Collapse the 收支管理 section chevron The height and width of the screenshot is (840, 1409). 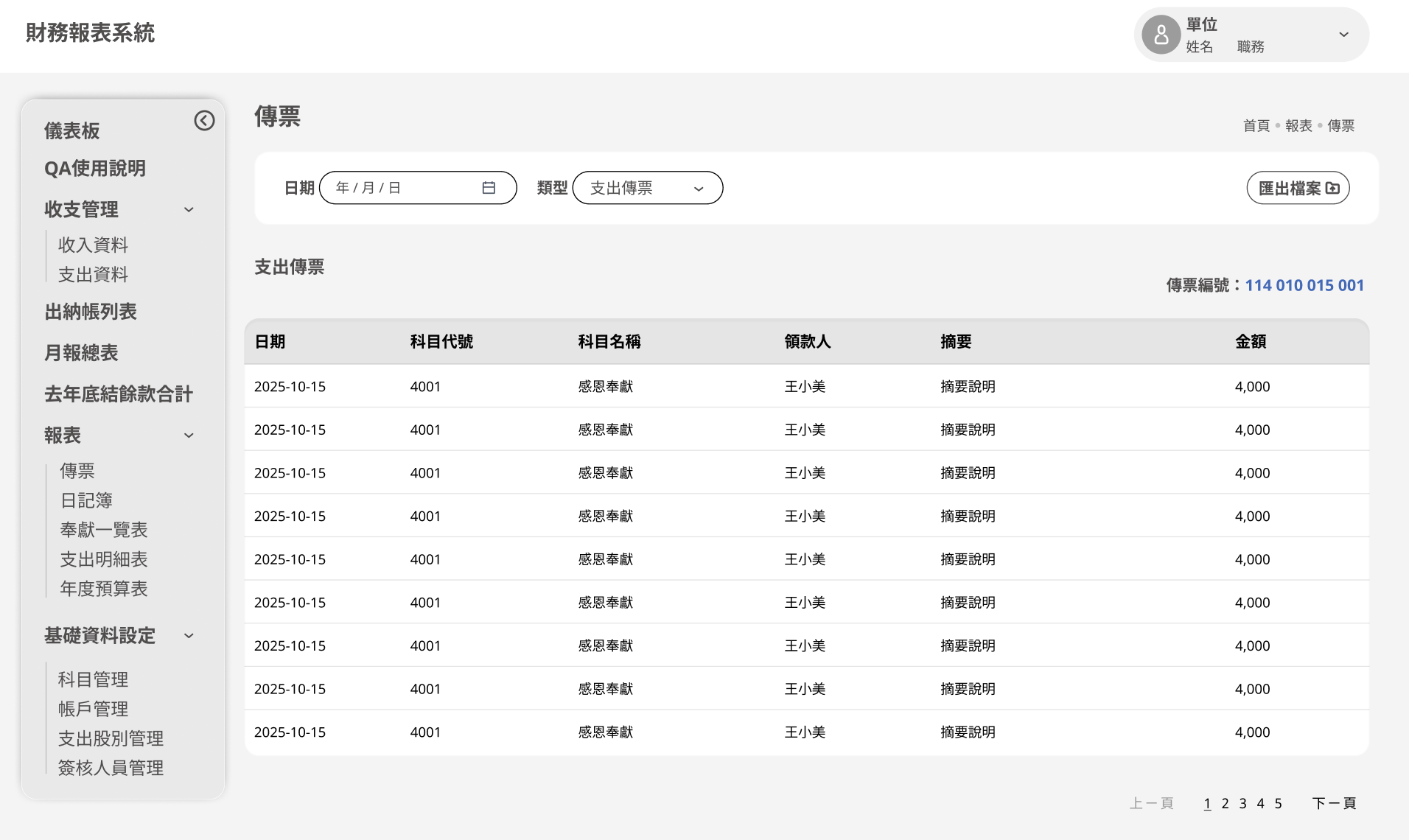189,210
